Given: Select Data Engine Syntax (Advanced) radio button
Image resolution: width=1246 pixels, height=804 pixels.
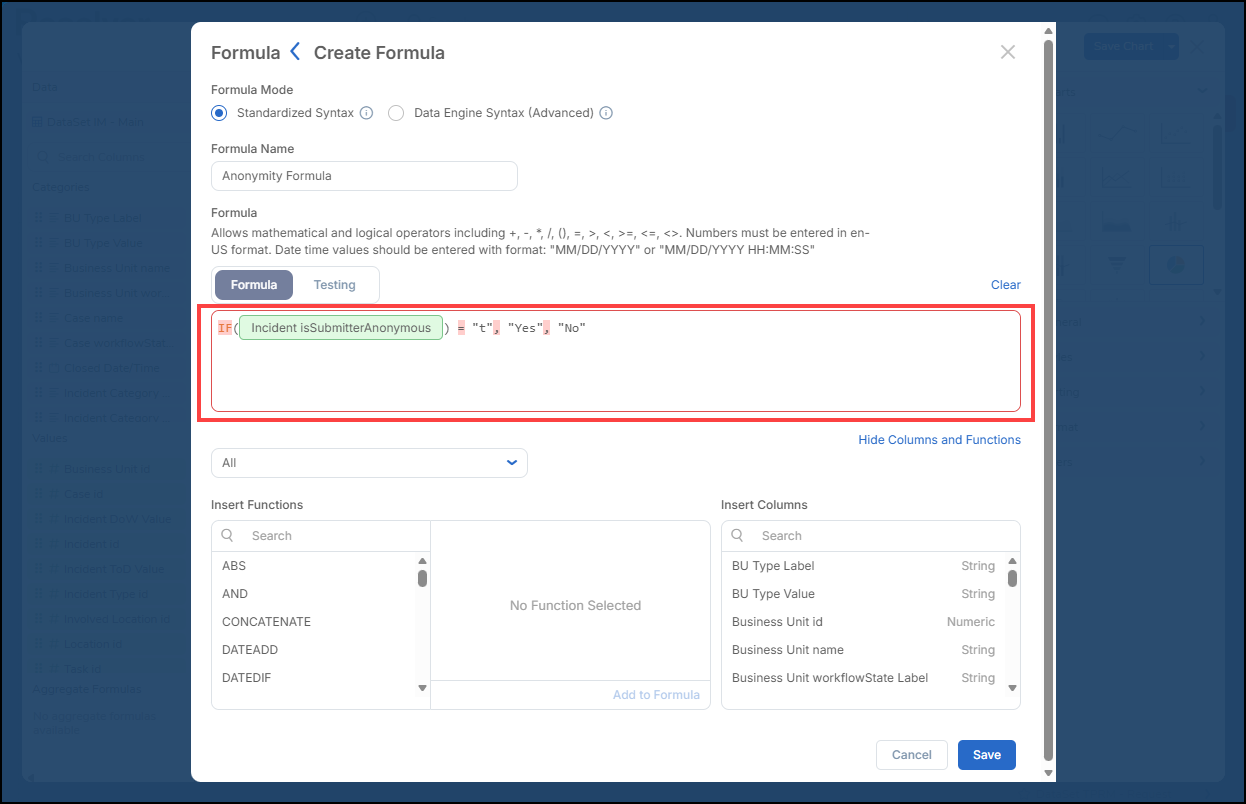Looking at the screenshot, I should 396,113.
